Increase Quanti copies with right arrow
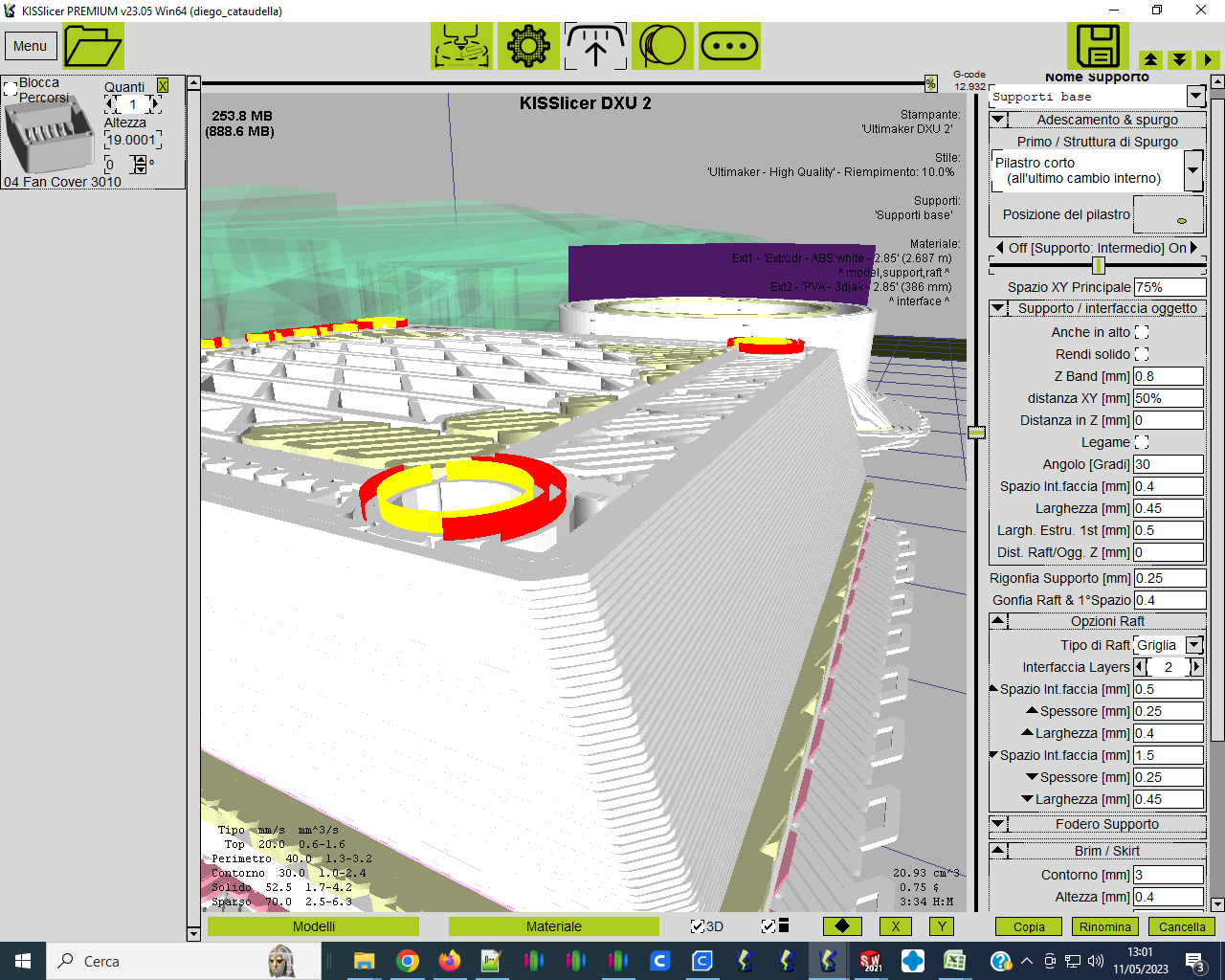The height and width of the screenshot is (980, 1225). tap(156, 103)
